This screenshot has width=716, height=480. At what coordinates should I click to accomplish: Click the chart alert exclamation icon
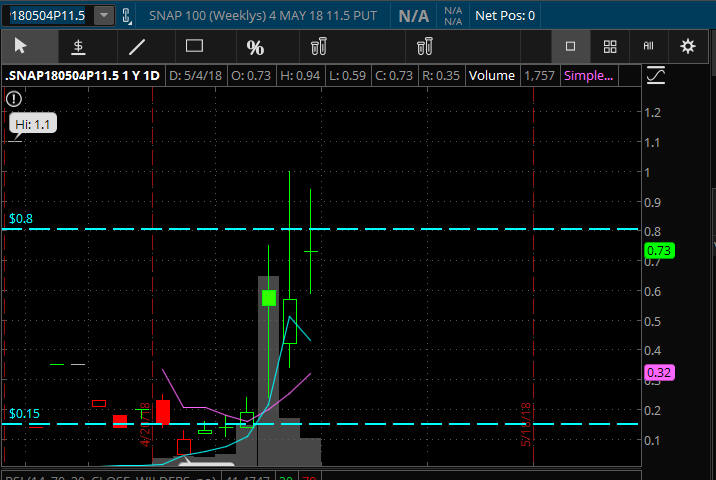point(14,98)
